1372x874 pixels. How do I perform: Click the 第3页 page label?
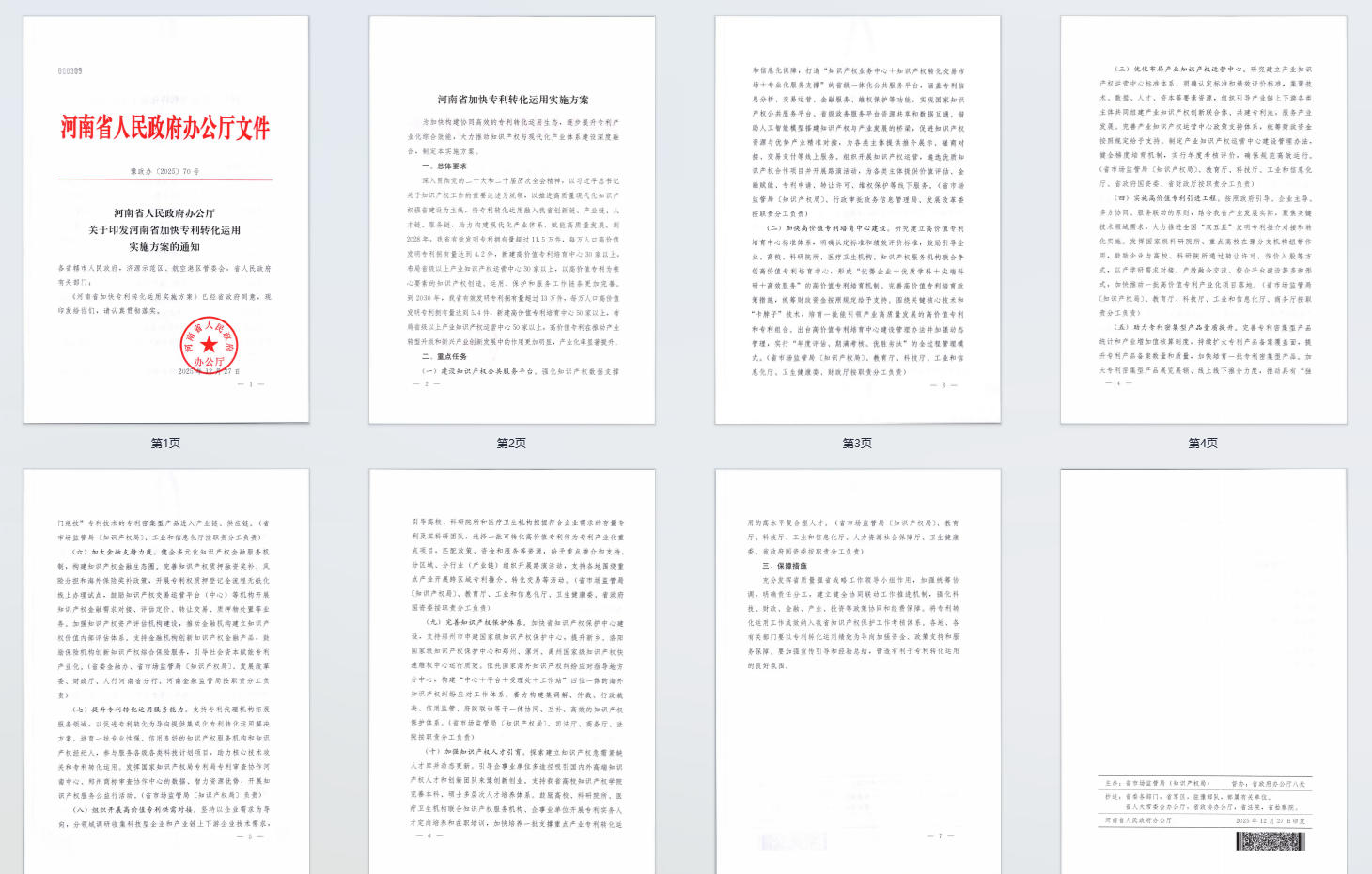857,443
